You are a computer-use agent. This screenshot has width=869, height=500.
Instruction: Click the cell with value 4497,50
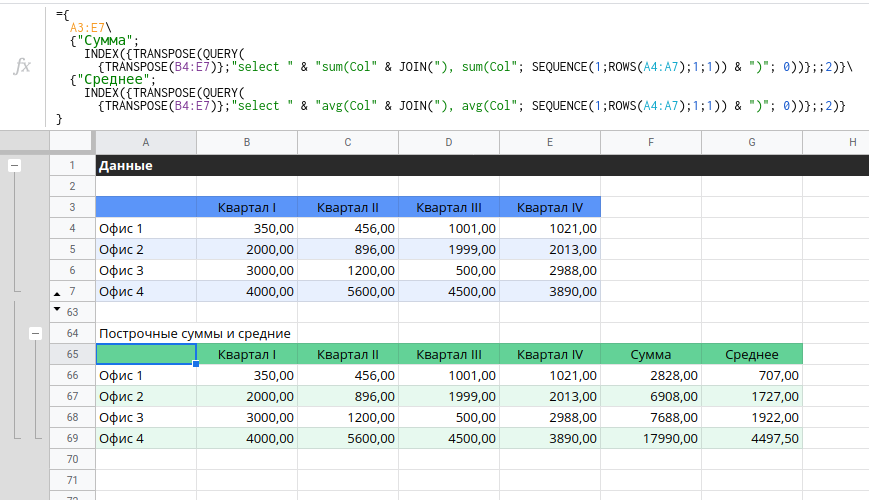(752, 438)
